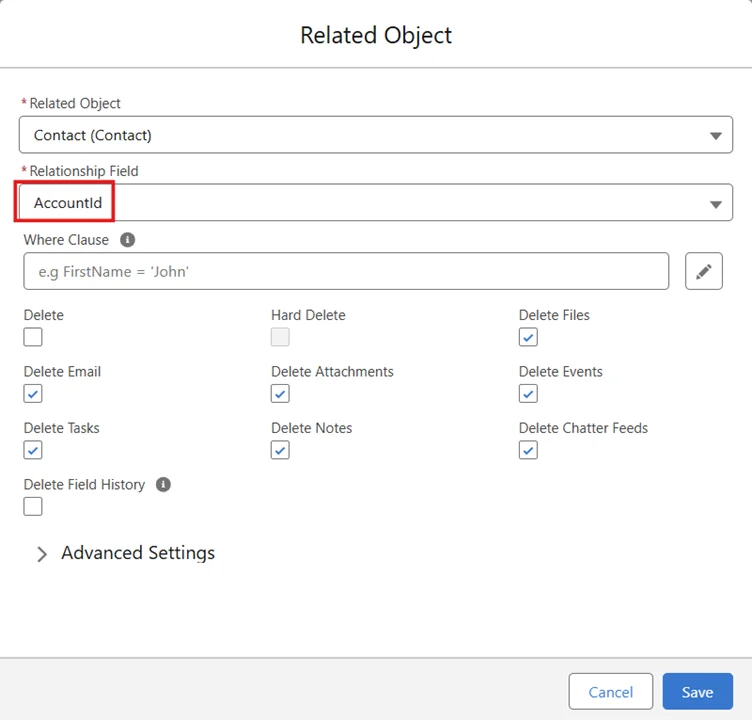Click the pencil edit icon beside Where Clause
The image size is (752, 720).
click(704, 271)
